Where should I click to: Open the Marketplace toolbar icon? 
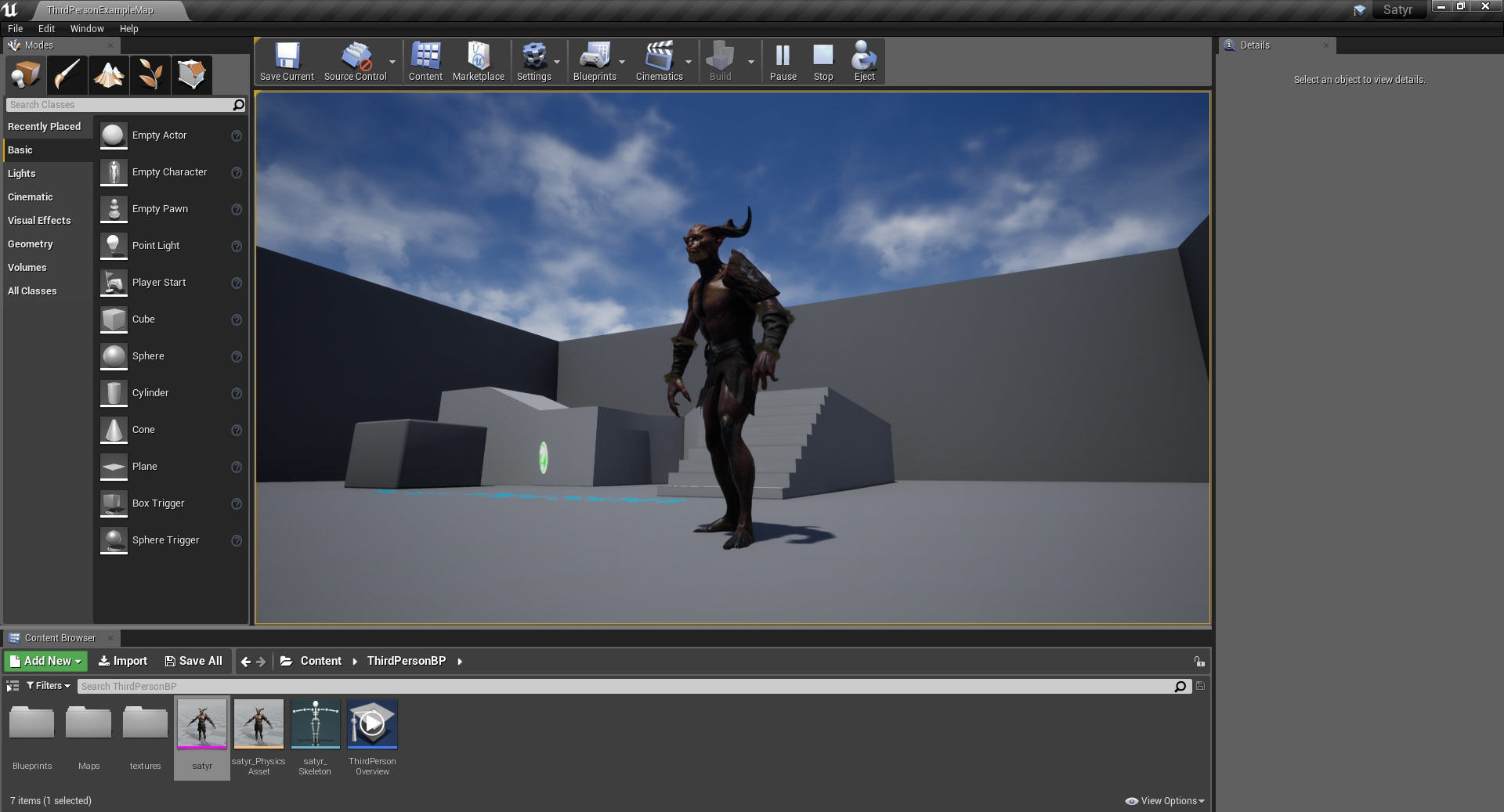point(478,56)
